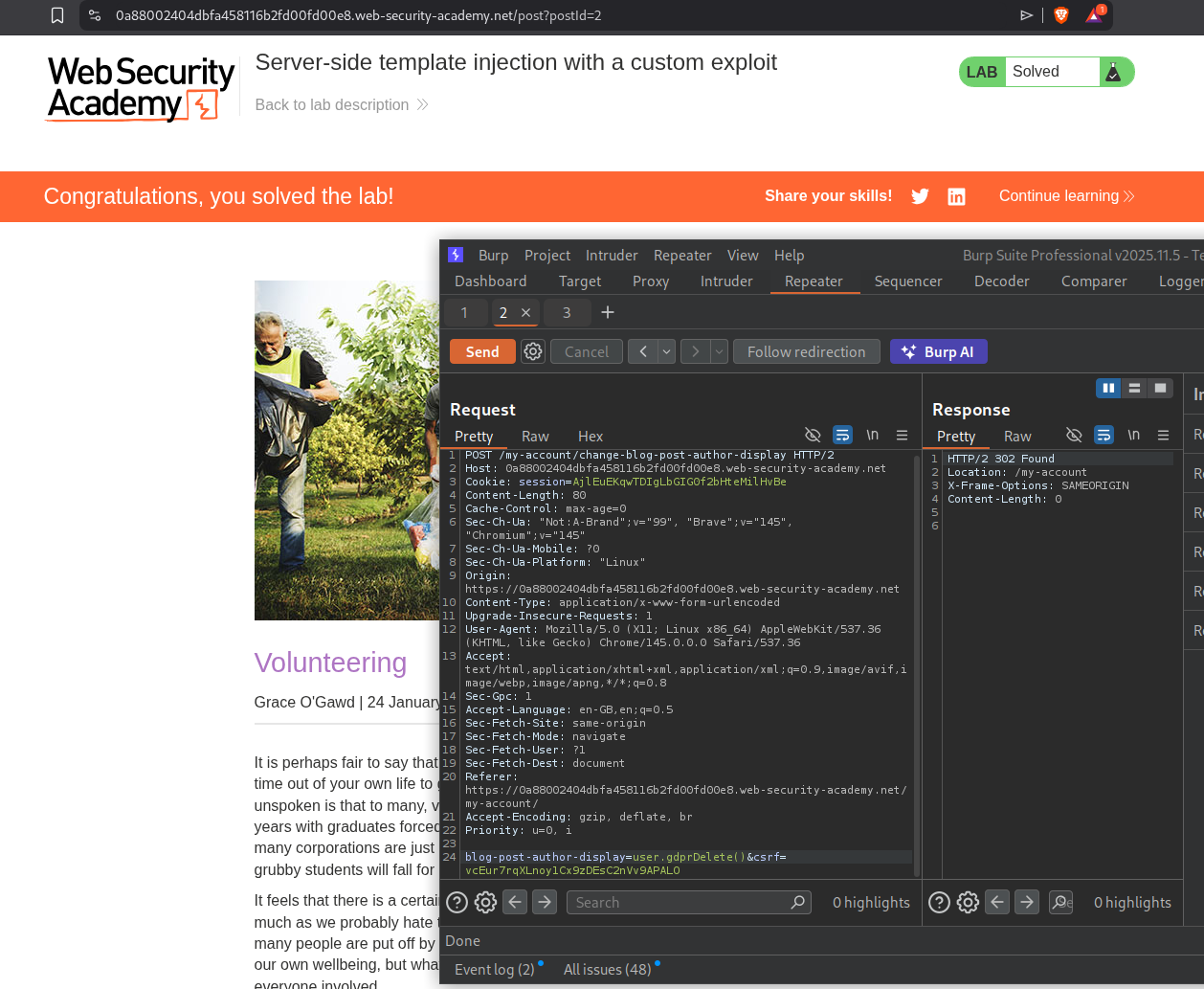
Task: Open the Hex view of the Request
Action: 591,436
